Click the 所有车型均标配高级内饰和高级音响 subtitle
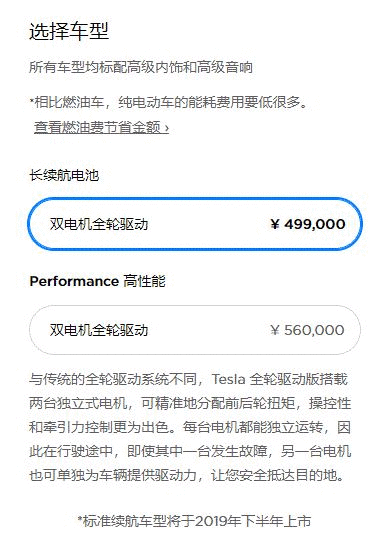384x551 pixels. (141, 67)
